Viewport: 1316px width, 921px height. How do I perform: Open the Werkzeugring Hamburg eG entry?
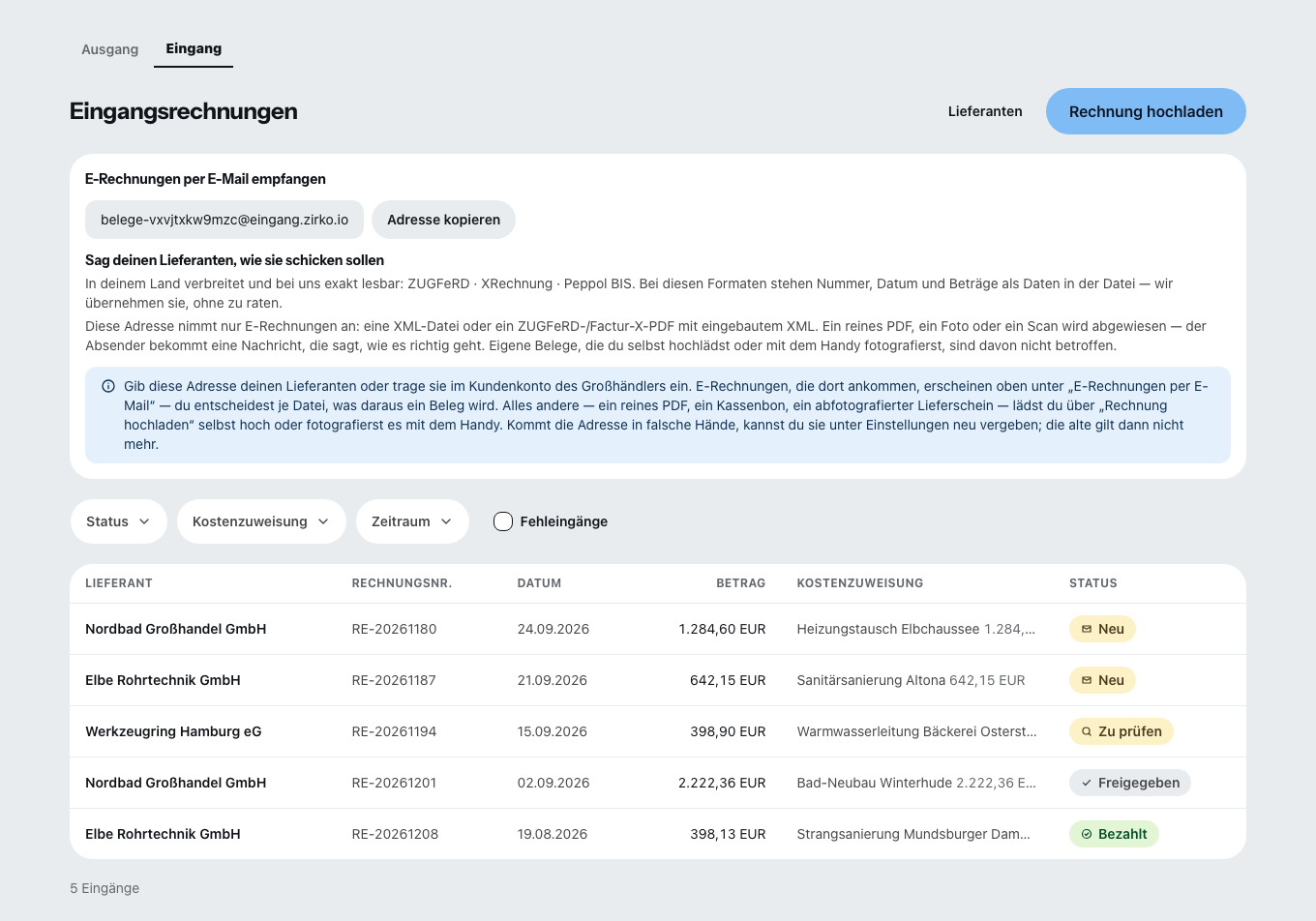[x=658, y=731]
